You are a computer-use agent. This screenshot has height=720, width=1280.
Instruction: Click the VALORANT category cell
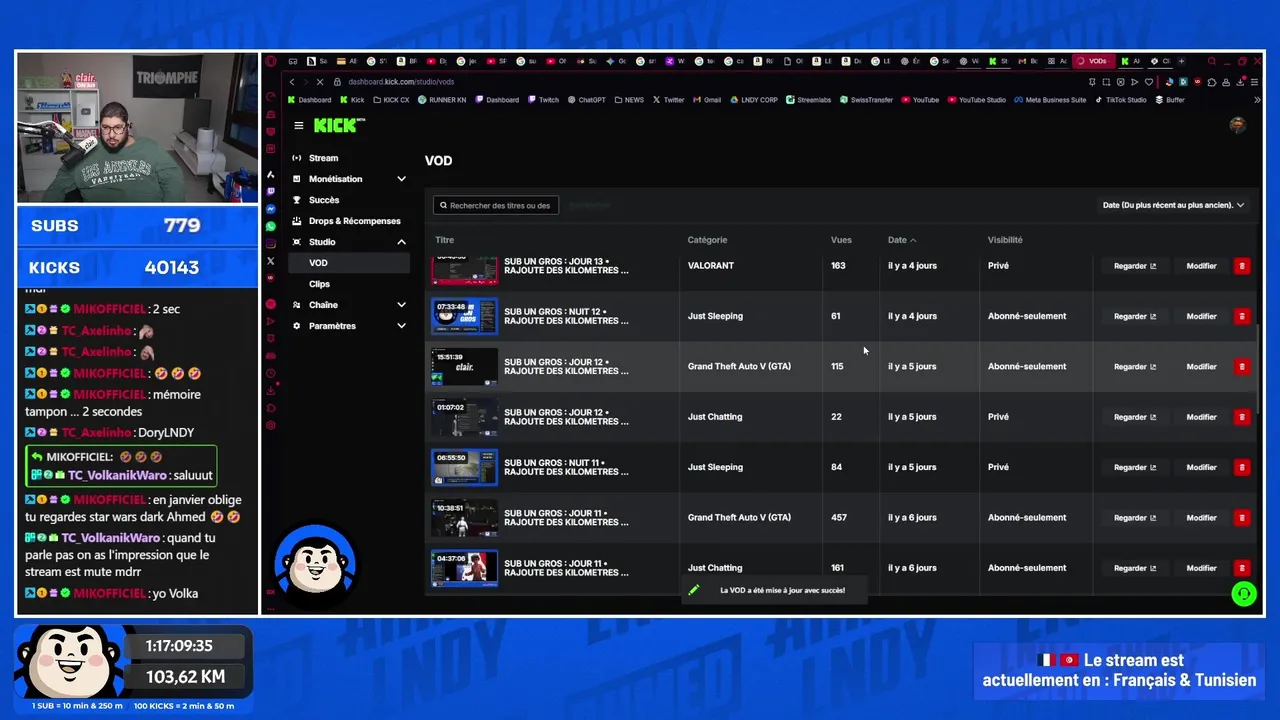tap(711, 266)
